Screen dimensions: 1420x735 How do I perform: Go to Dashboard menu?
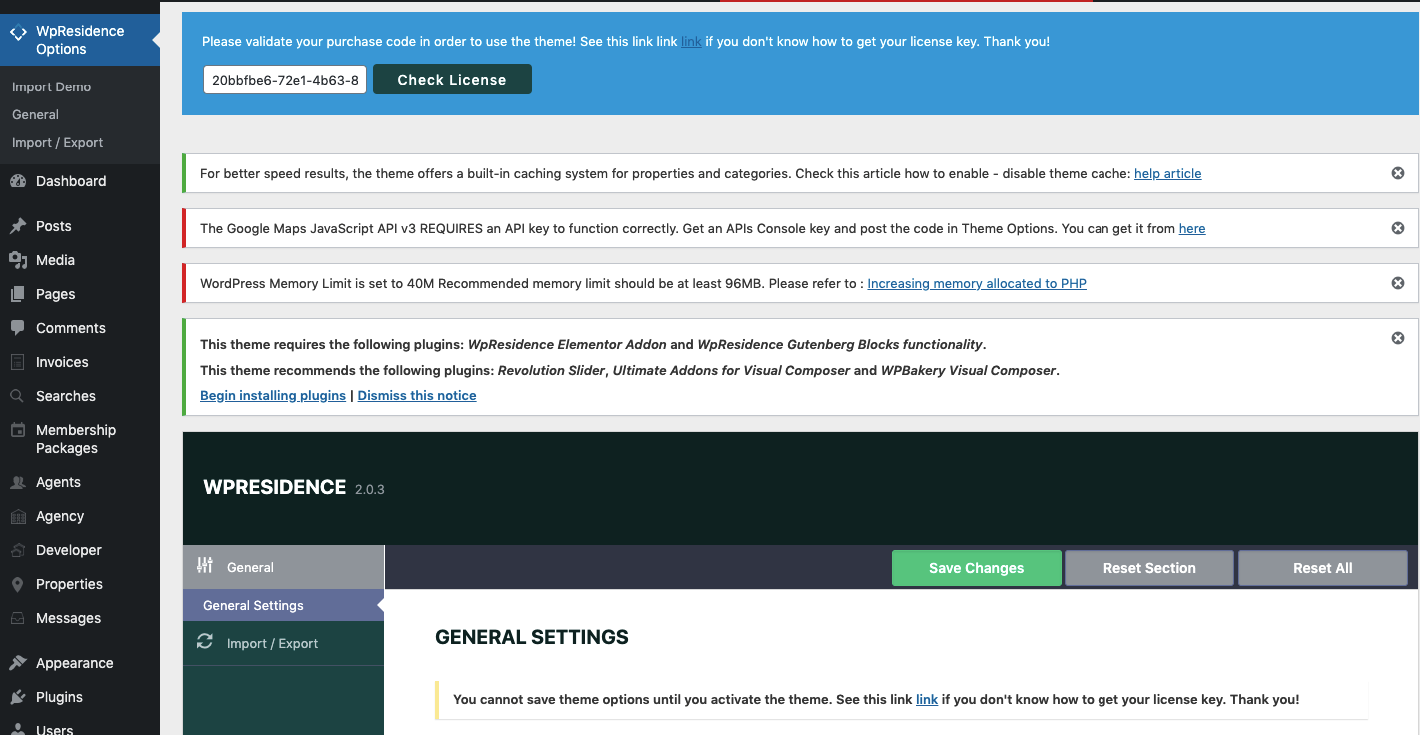click(80, 181)
